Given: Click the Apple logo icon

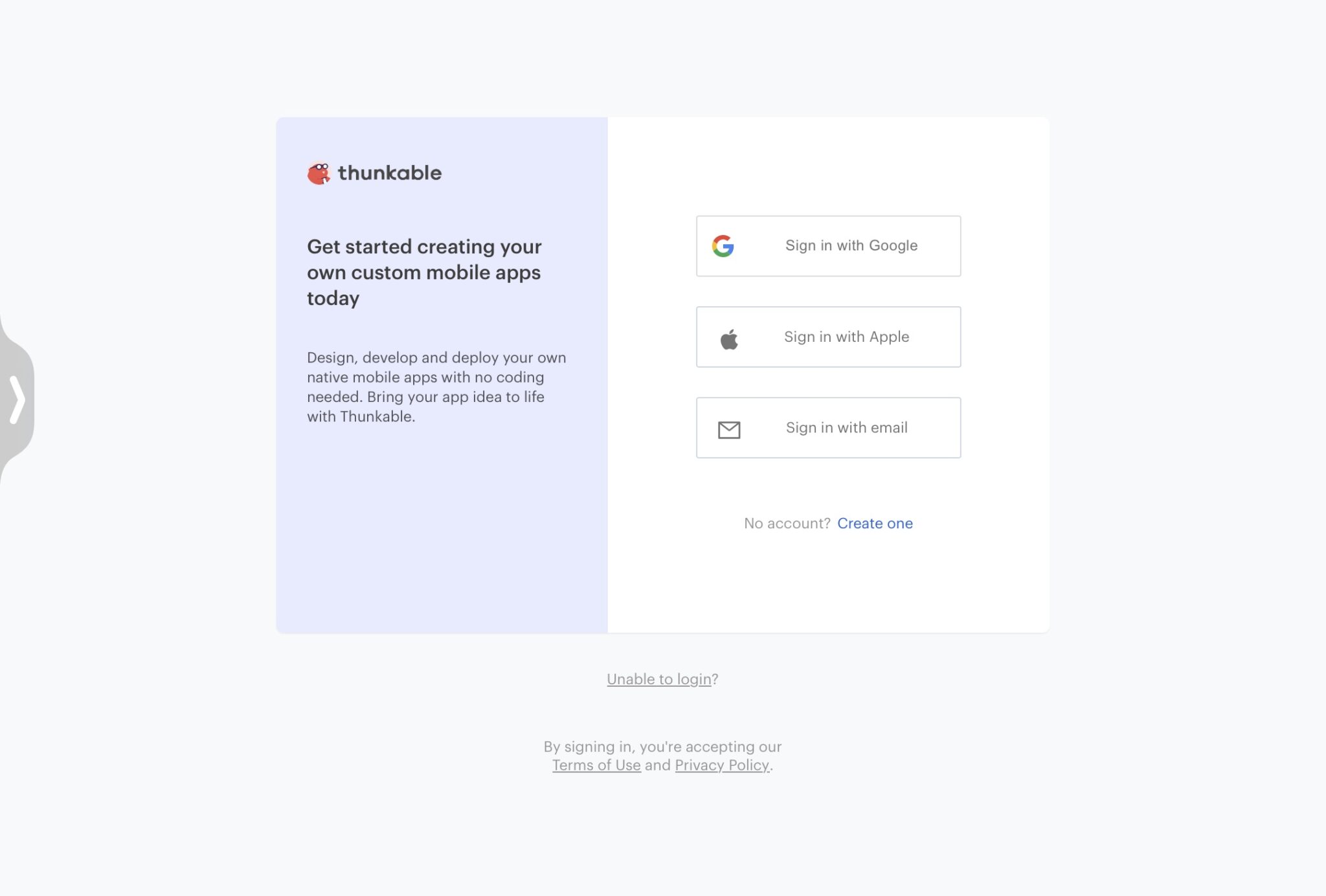Looking at the screenshot, I should (x=729, y=336).
